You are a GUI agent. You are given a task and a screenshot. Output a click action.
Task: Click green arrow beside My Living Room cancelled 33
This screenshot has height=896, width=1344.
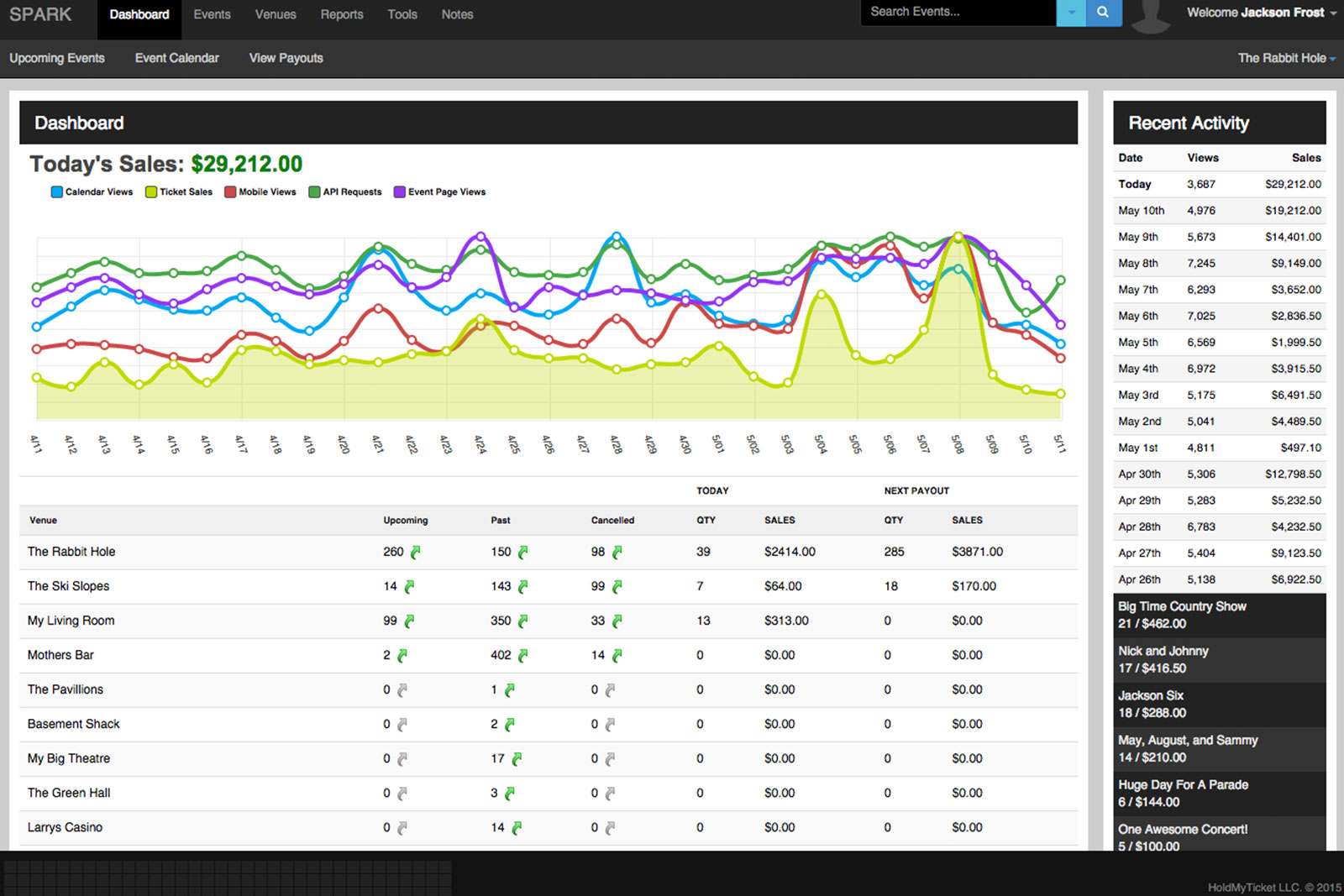click(617, 621)
